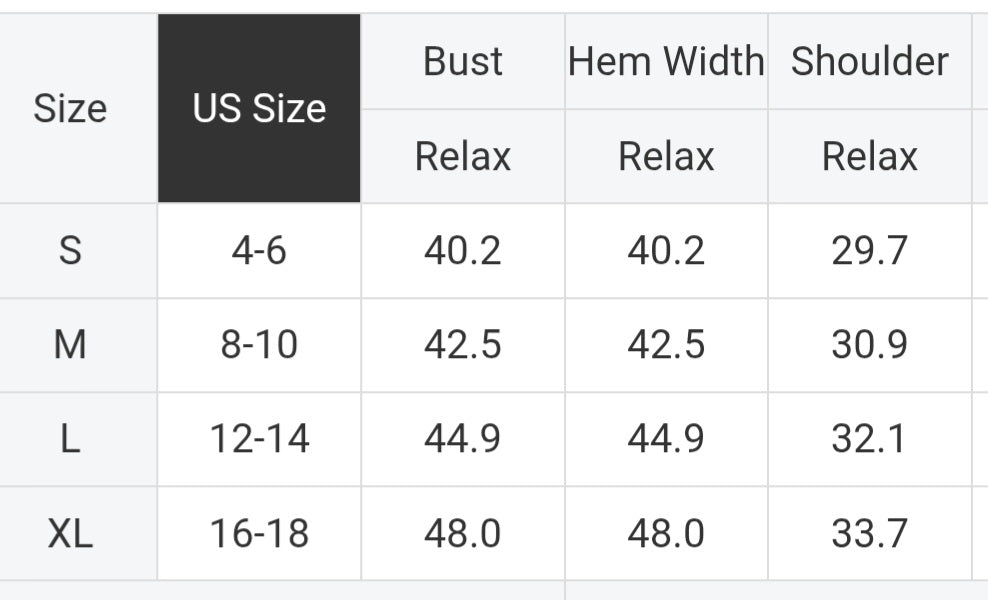Click the Bust header cell

coord(462,61)
